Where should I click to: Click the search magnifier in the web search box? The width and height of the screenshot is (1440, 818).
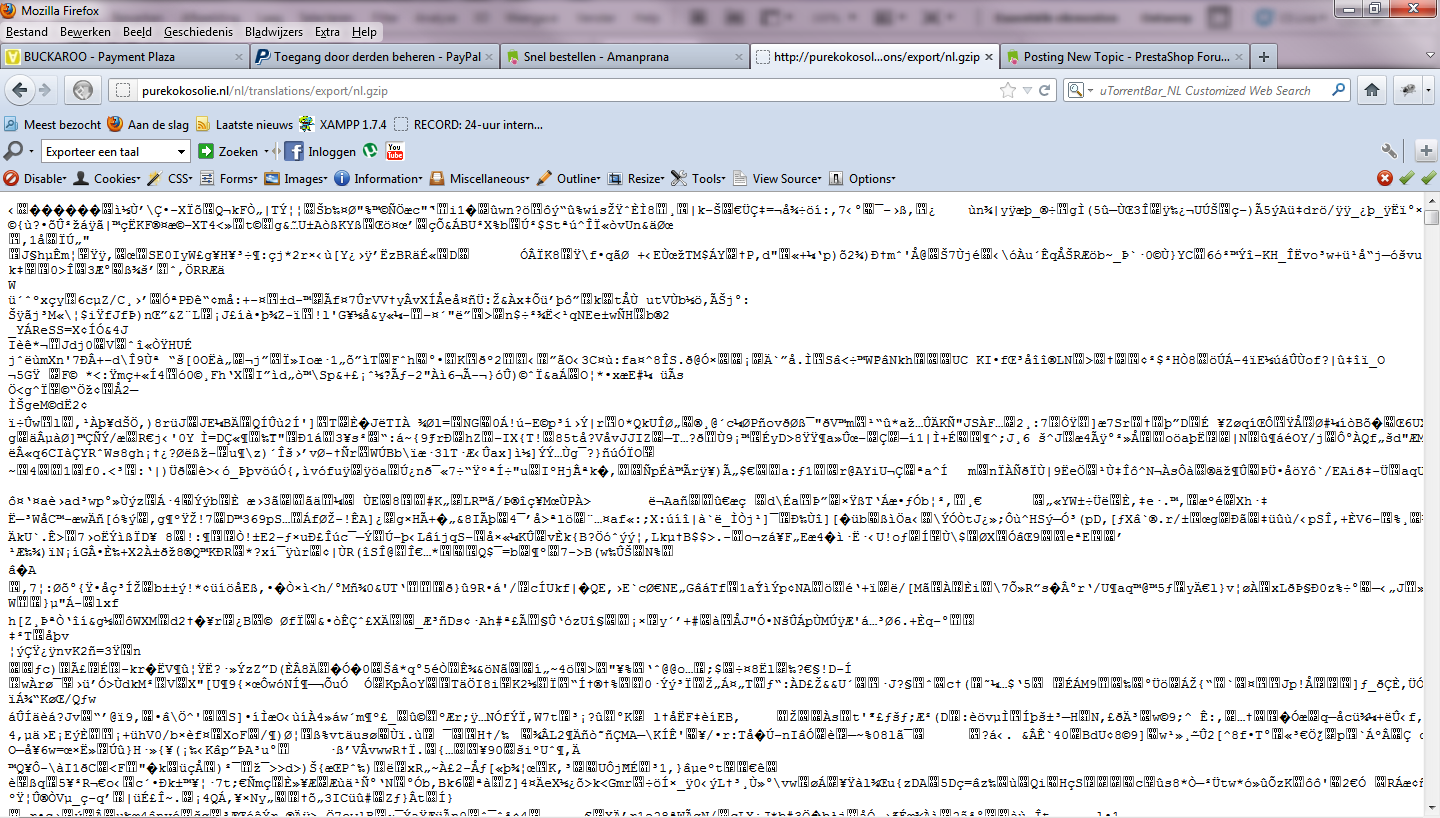(1336, 90)
